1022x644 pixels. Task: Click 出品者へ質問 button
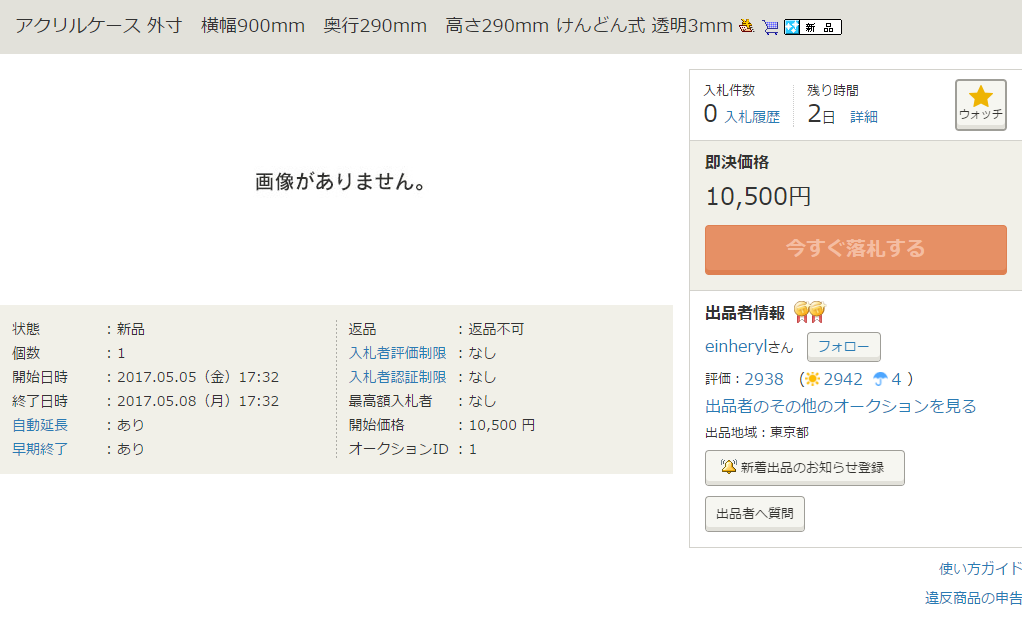tap(754, 513)
